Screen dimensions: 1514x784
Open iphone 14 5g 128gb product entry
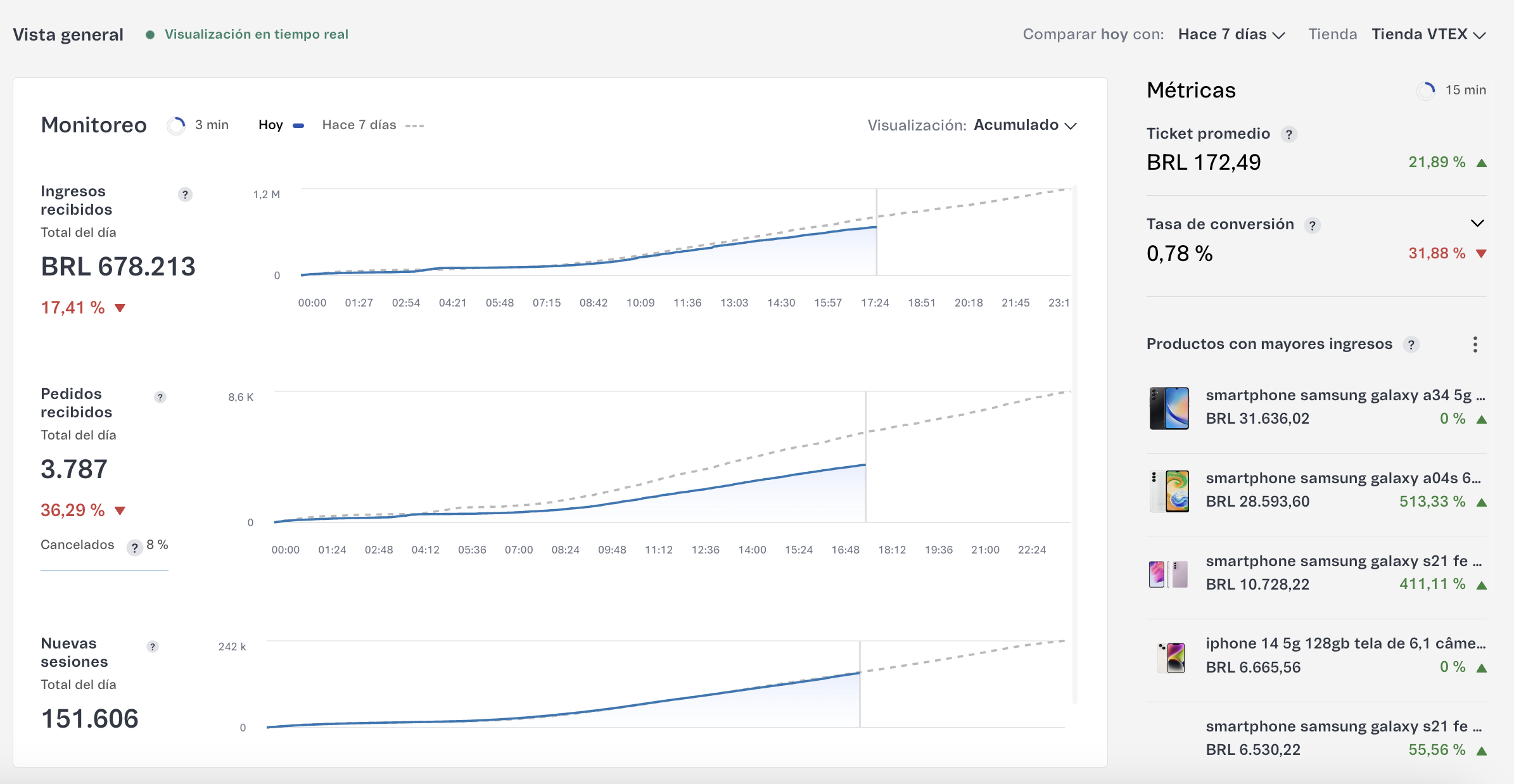coord(1345,643)
